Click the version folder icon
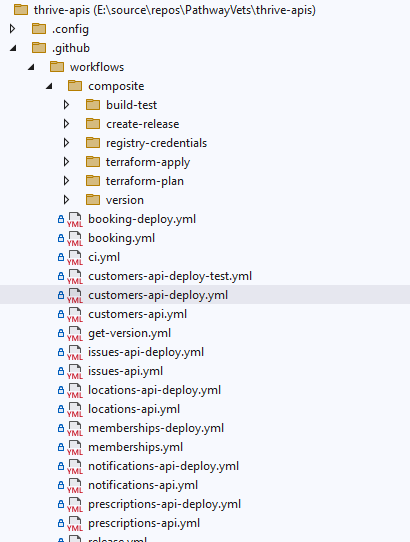 [93, 200]
